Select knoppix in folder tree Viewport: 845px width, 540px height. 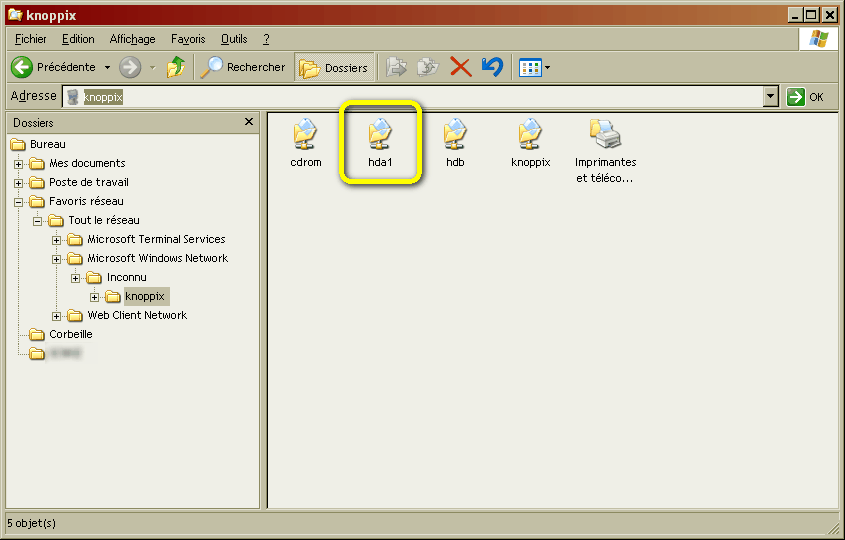click(x=145, y=296)
